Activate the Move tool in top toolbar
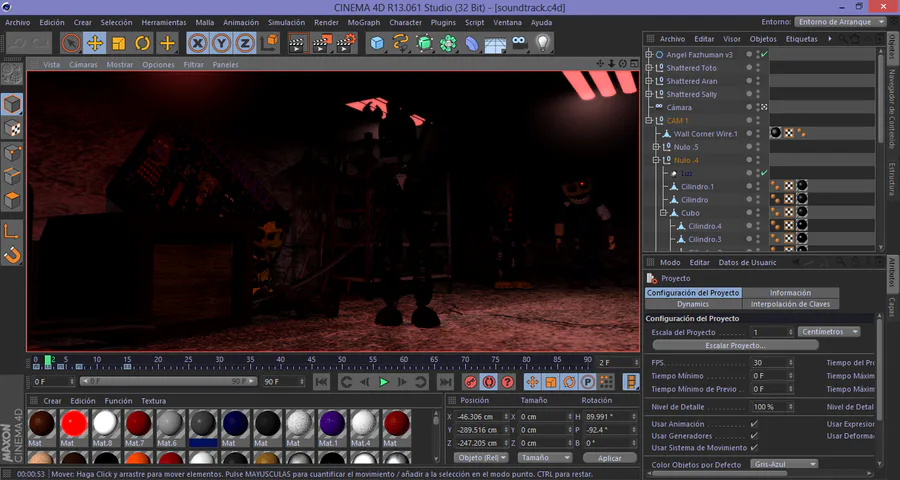Screen dimensions: 900x480 tap(95, 43)
